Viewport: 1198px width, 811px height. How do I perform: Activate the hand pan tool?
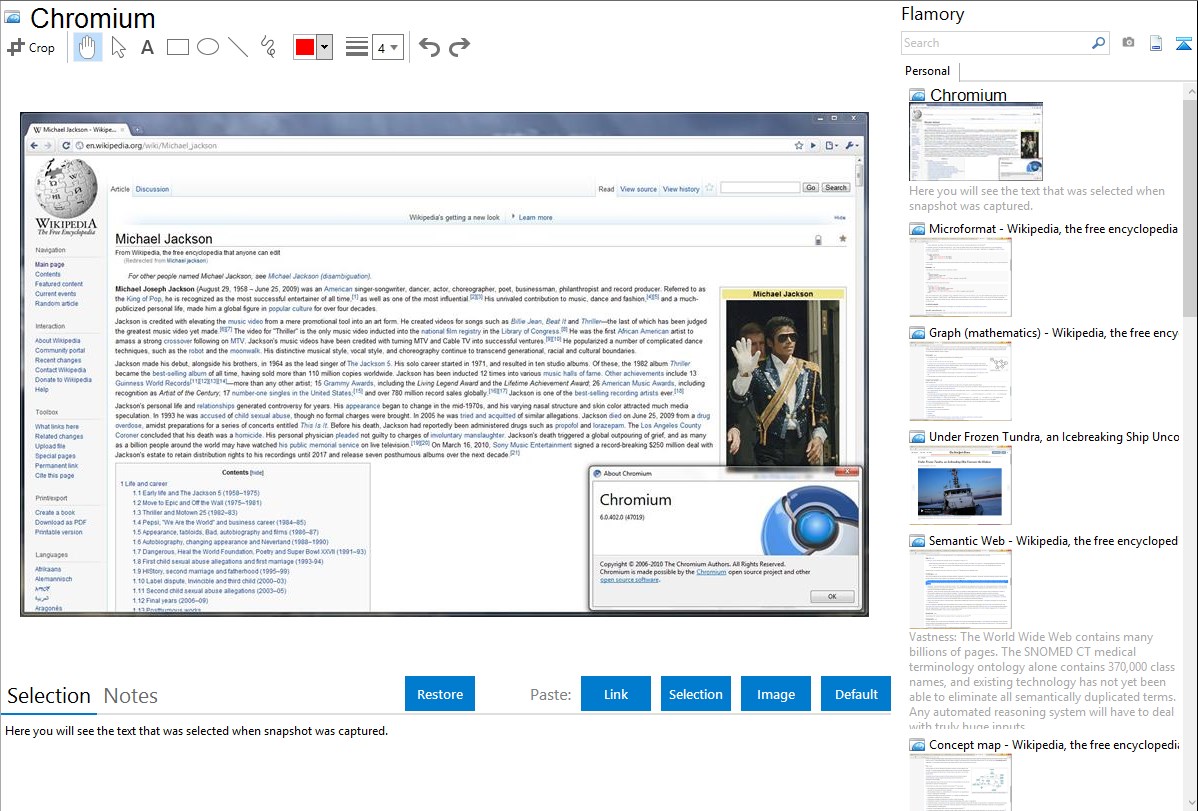tap(87, 47)
